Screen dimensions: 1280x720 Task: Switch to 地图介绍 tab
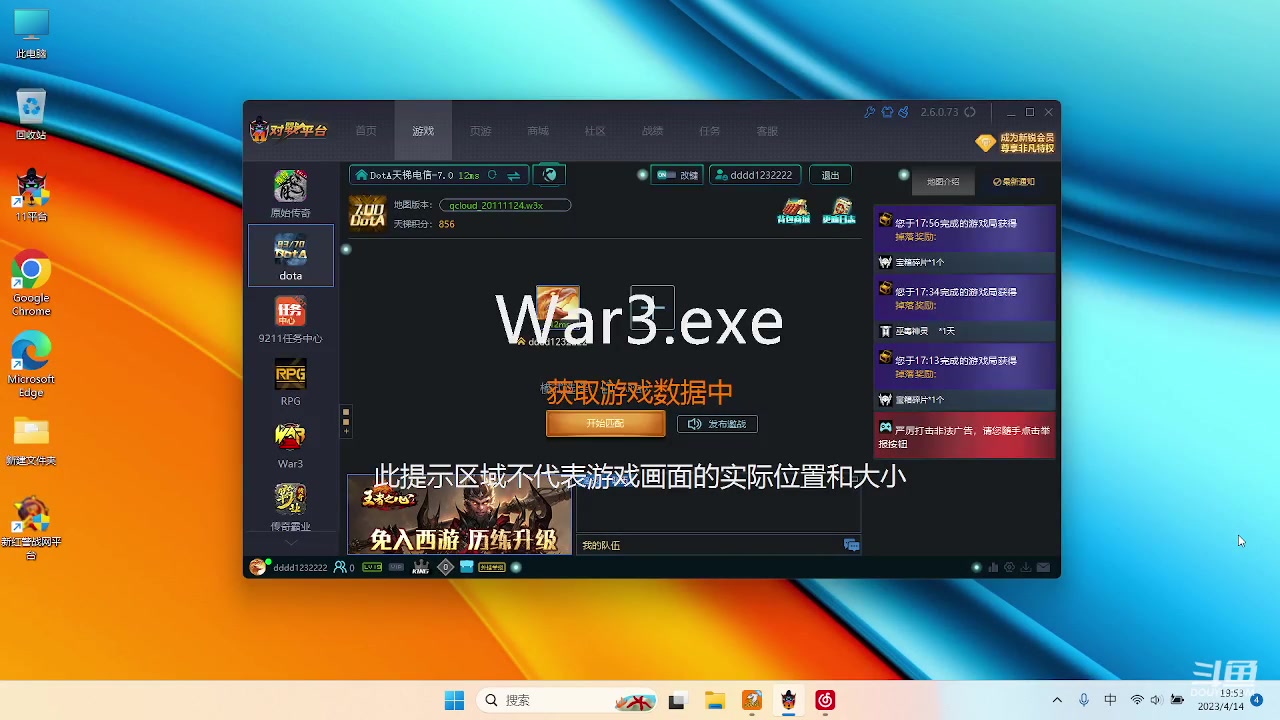pos(942,182)
